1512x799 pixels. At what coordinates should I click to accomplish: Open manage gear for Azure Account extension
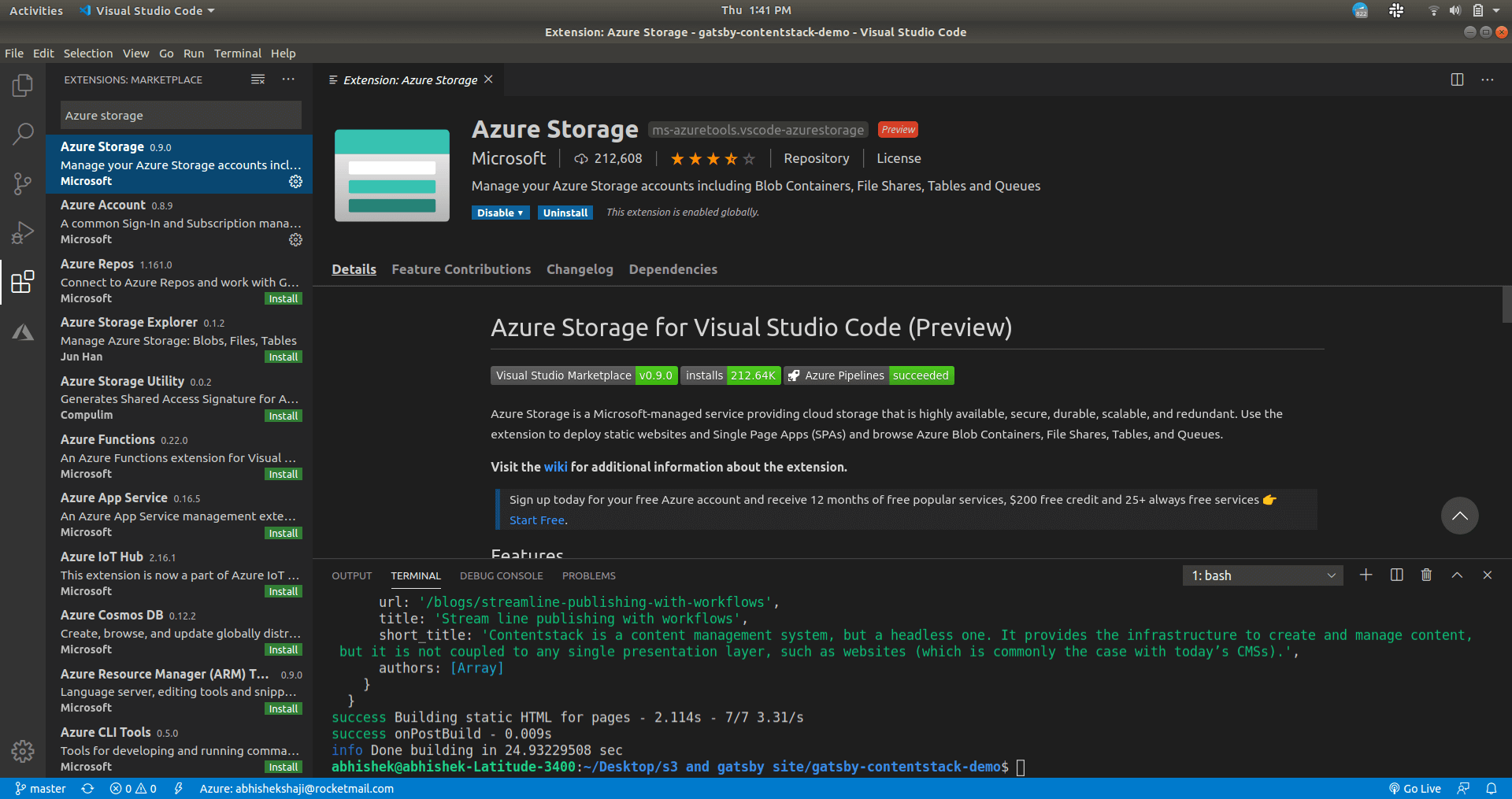(295, 239)
